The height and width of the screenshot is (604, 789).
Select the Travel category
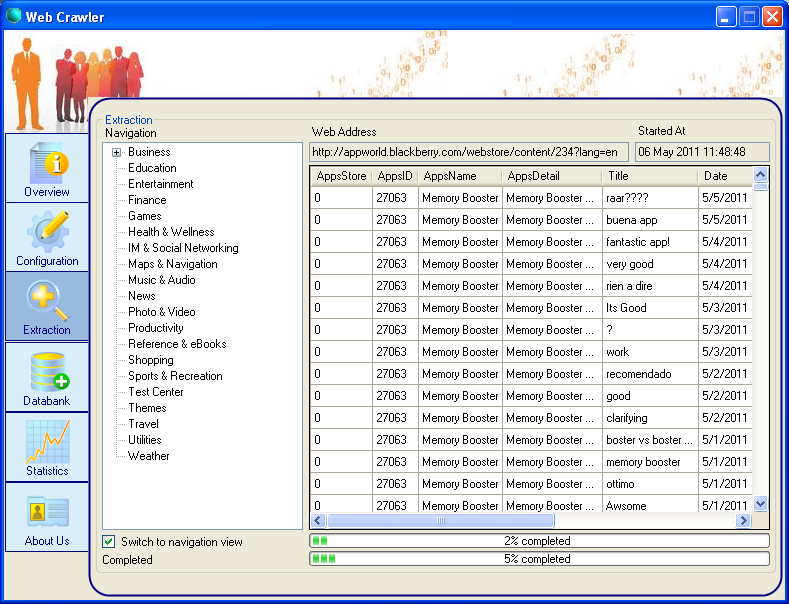coord(143,424)
